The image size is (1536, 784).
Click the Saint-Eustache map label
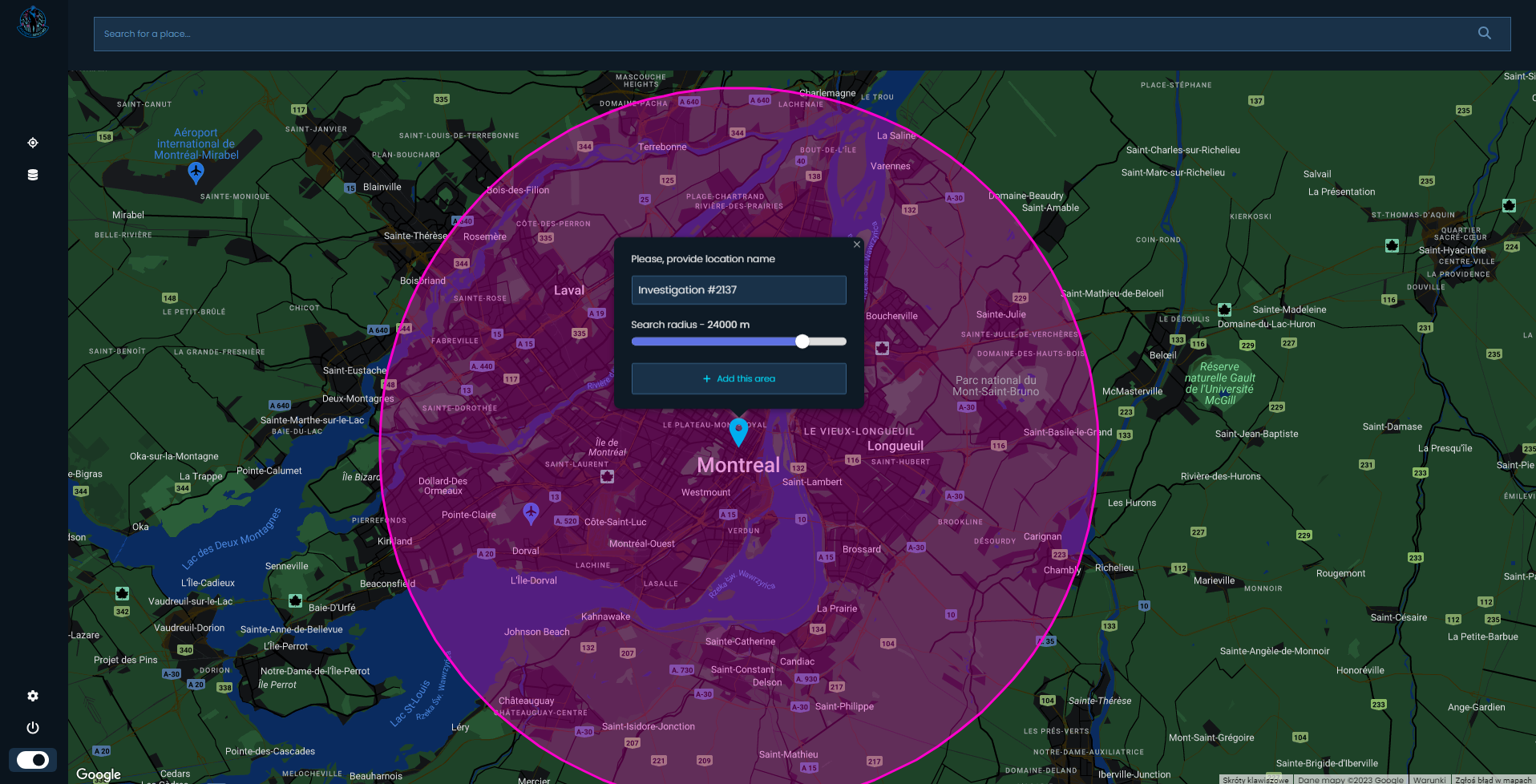coord(355,370)
